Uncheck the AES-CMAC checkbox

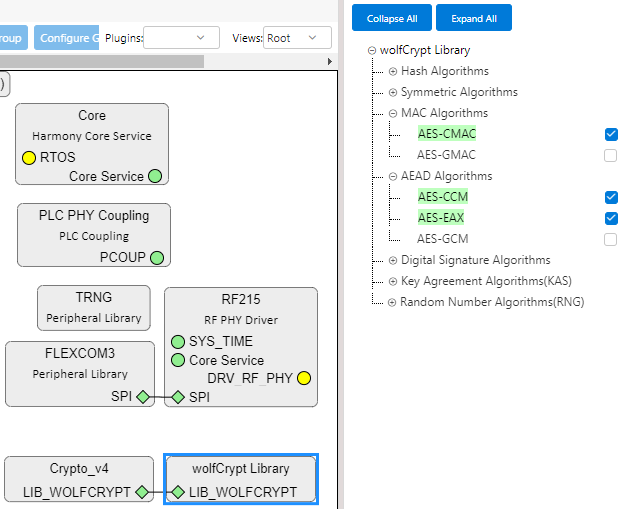(611, 134)
